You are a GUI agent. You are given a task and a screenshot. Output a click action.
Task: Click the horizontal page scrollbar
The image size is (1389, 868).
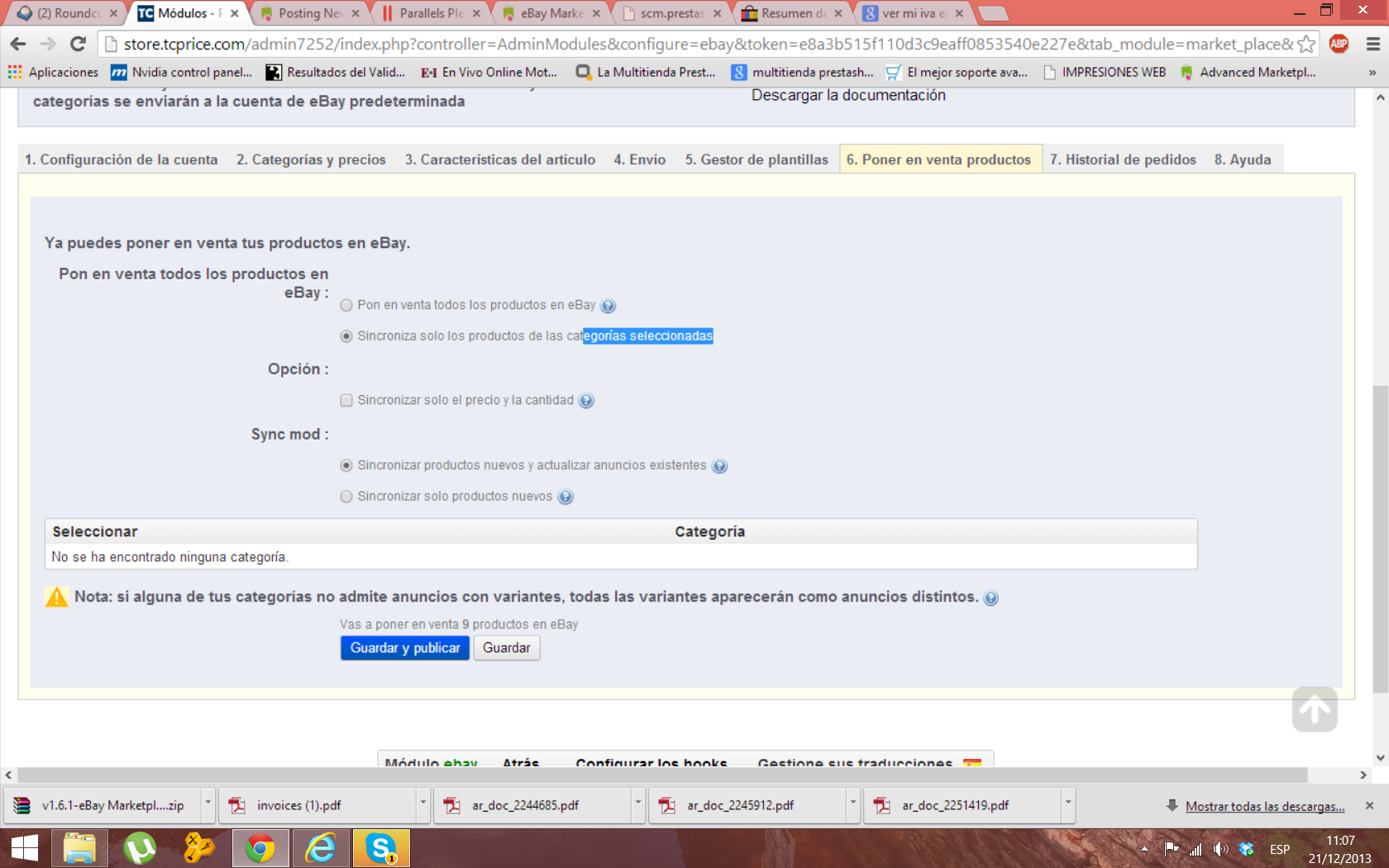[663, 775]
